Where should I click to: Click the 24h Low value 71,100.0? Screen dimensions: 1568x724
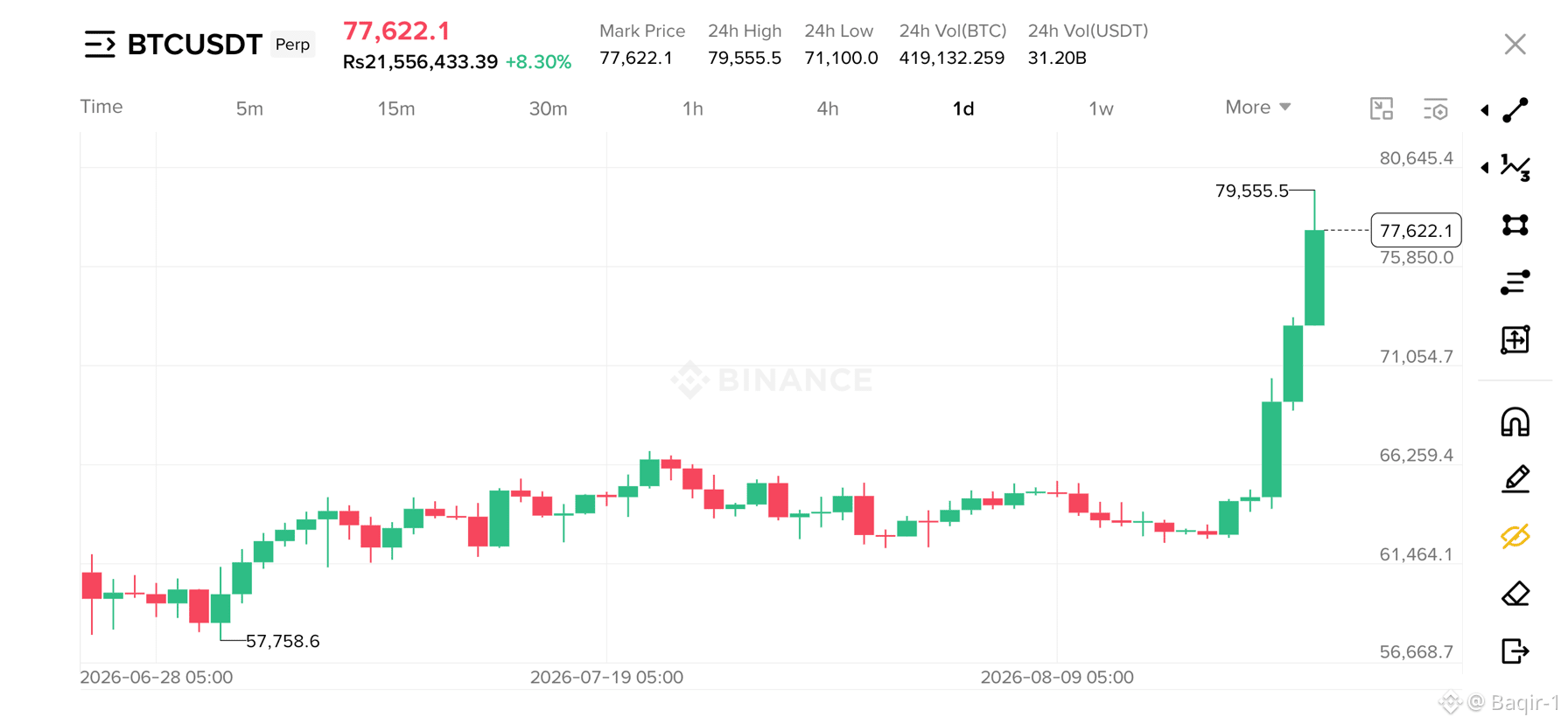[x=841, y=58]
